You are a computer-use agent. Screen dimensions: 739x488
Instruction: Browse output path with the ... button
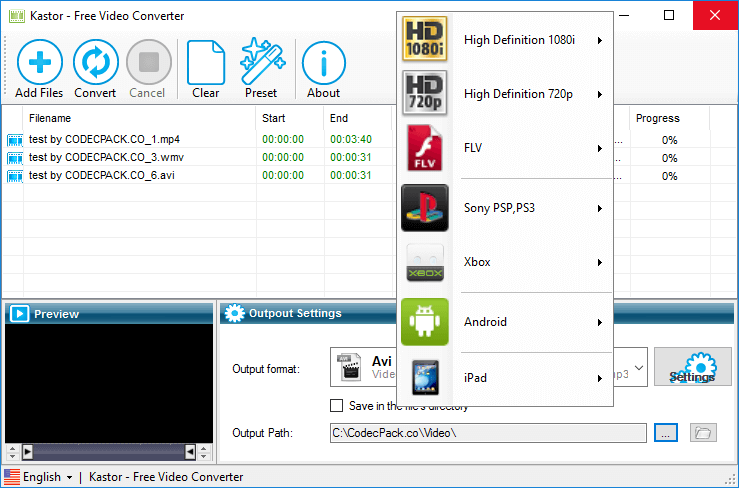coord(665,432)
